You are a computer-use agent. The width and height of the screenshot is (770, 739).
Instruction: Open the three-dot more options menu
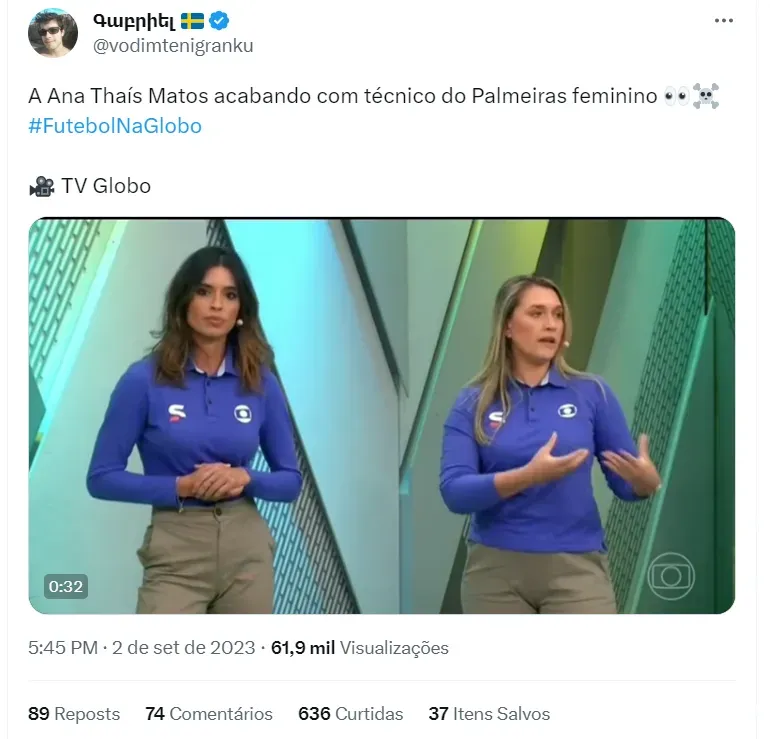click(723, 21)
